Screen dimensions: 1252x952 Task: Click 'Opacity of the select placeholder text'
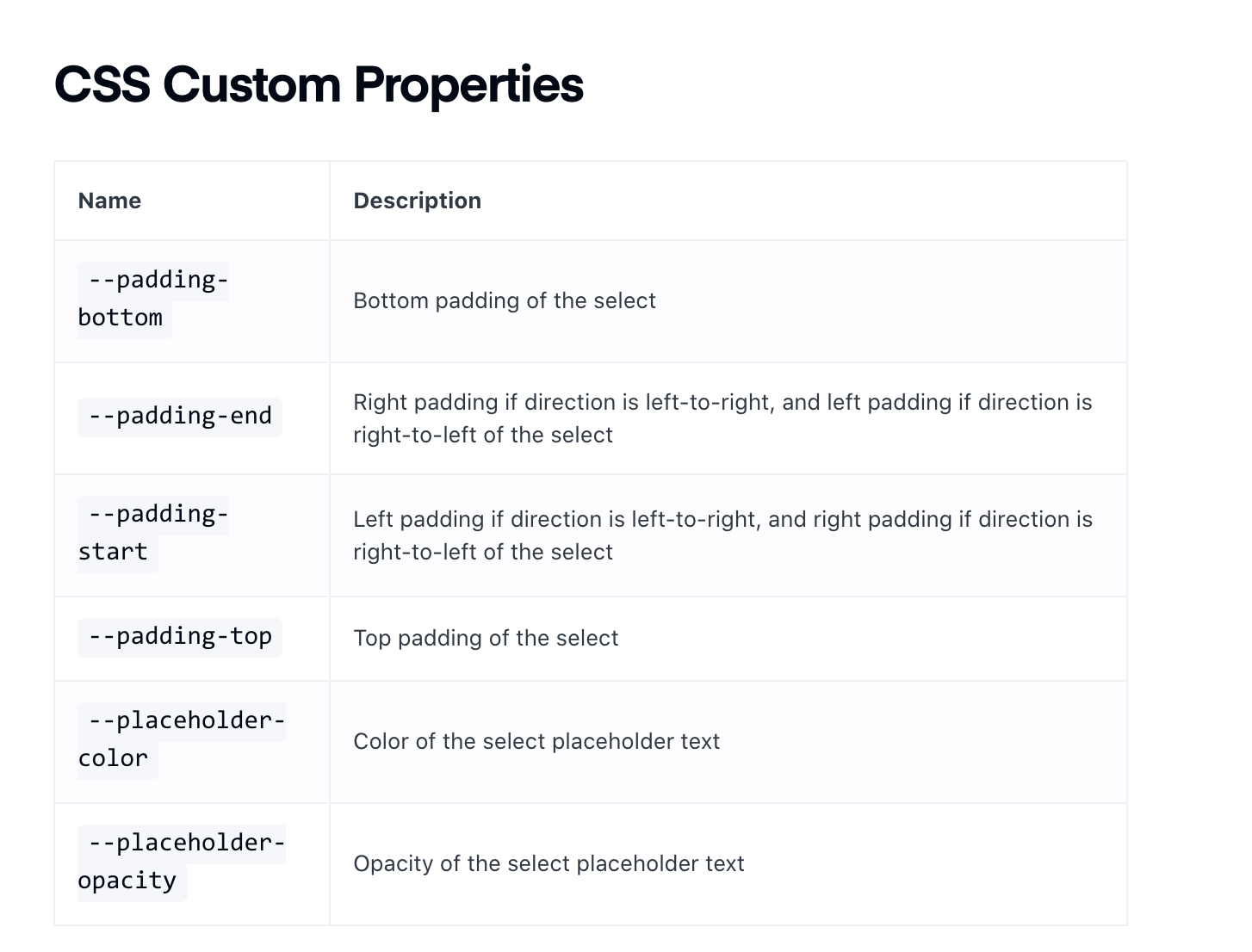[549, 864]
